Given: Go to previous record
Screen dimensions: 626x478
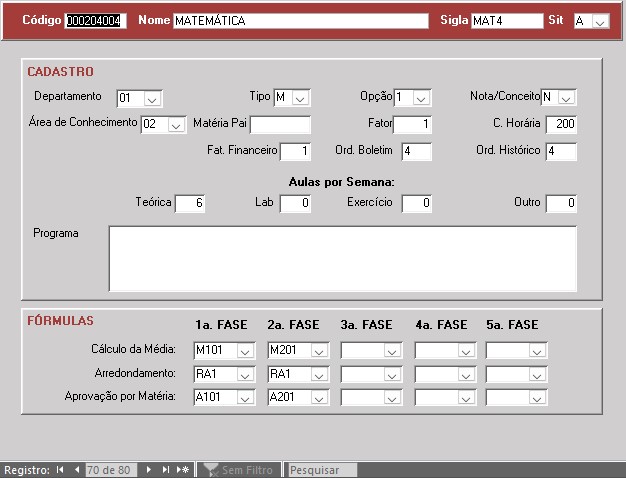Looking at the screenshot, I should pyautogui.click(x=77, y=470).
